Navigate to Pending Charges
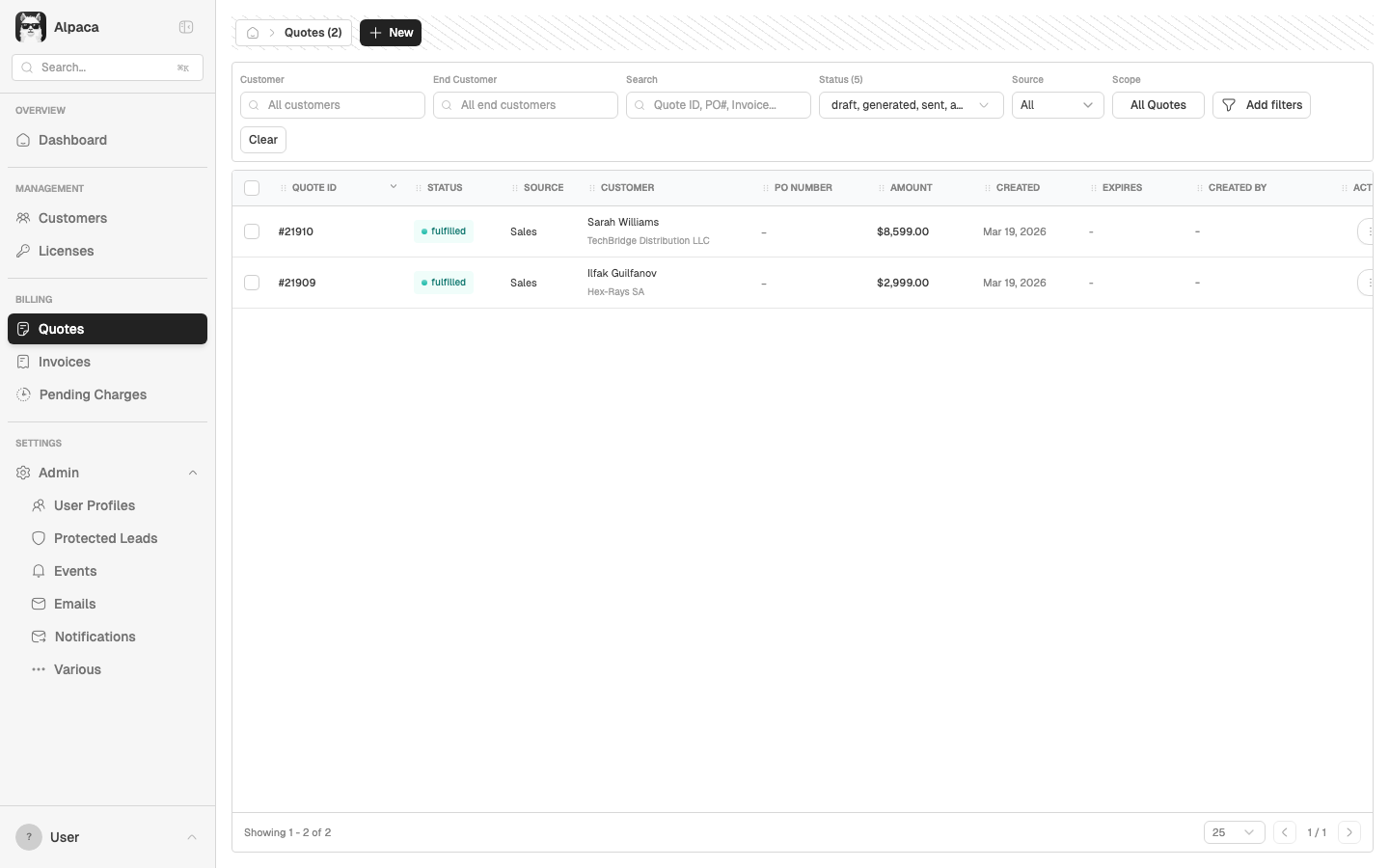The width and height of the screenshot is (1389, 868). pos(93,394)
